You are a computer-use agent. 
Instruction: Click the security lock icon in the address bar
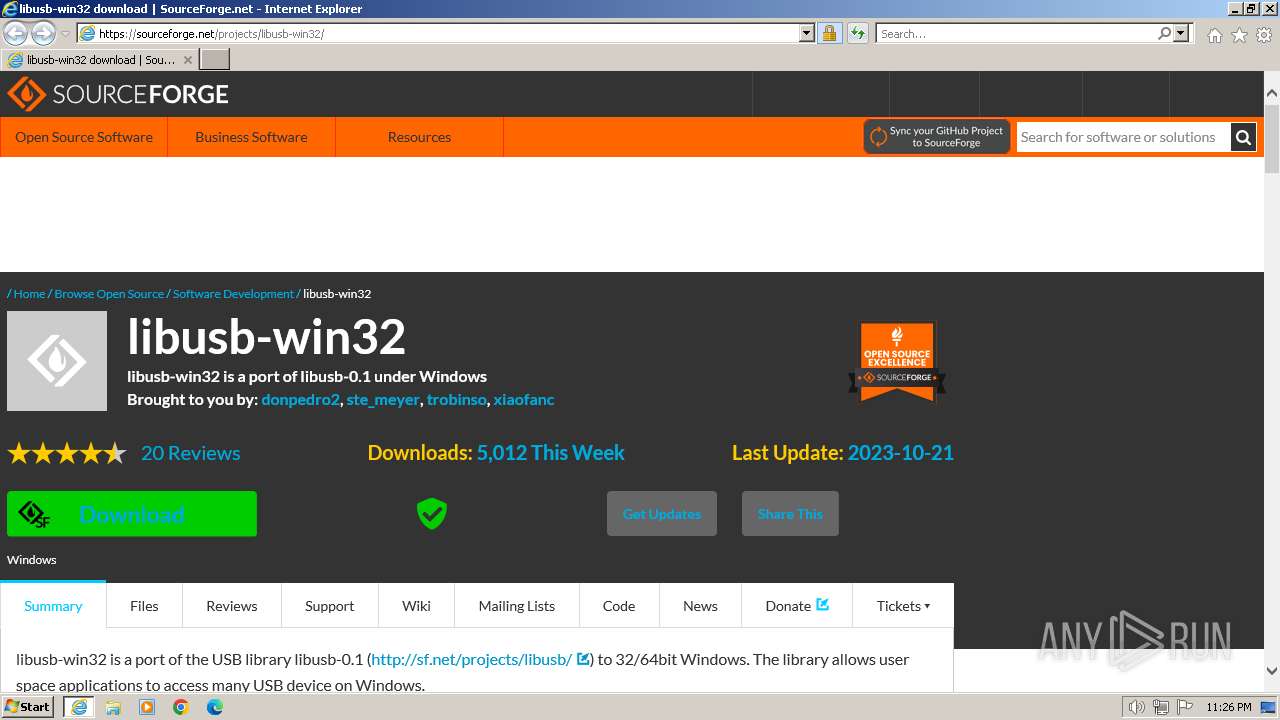tap(829, 33)
